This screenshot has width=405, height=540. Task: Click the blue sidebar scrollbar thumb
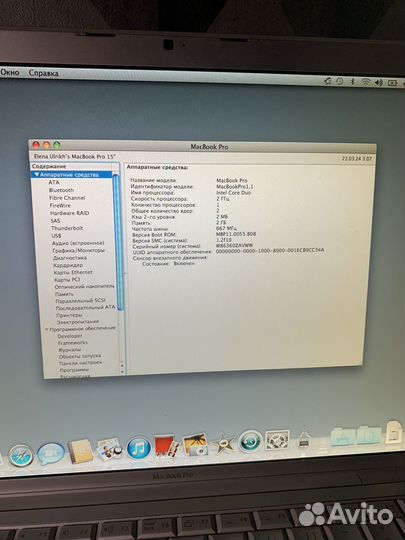point(118,242)
